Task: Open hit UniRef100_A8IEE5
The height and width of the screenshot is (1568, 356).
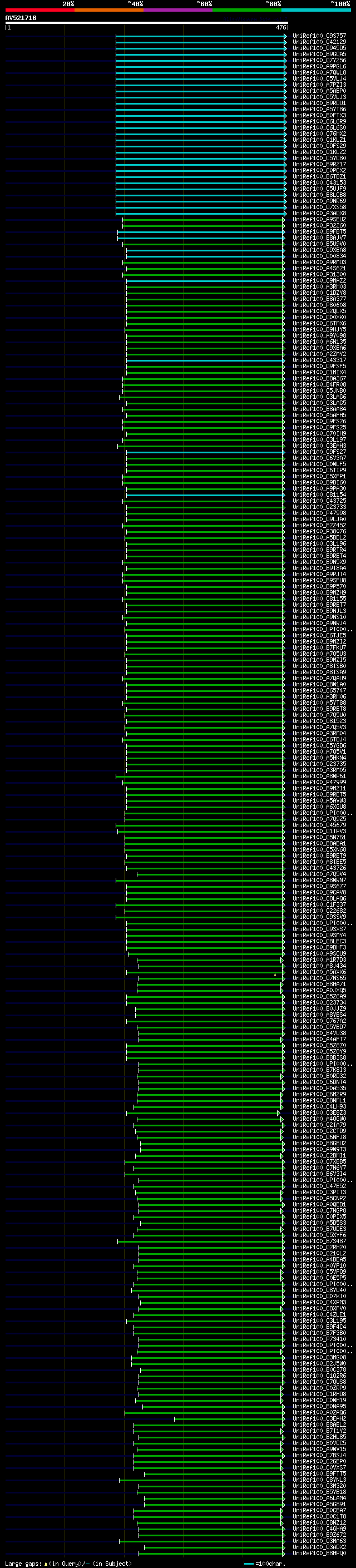Action: 319,861
